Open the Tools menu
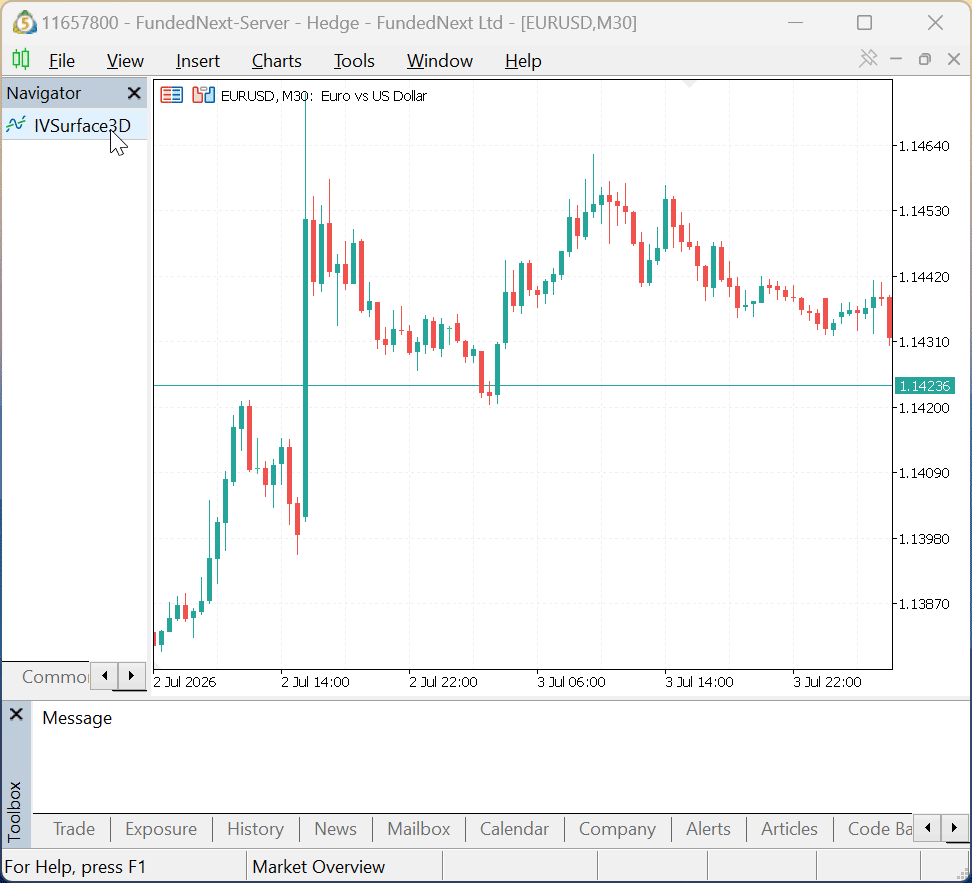972x883 pixels. pyautogui.click(x=354, y=61)
